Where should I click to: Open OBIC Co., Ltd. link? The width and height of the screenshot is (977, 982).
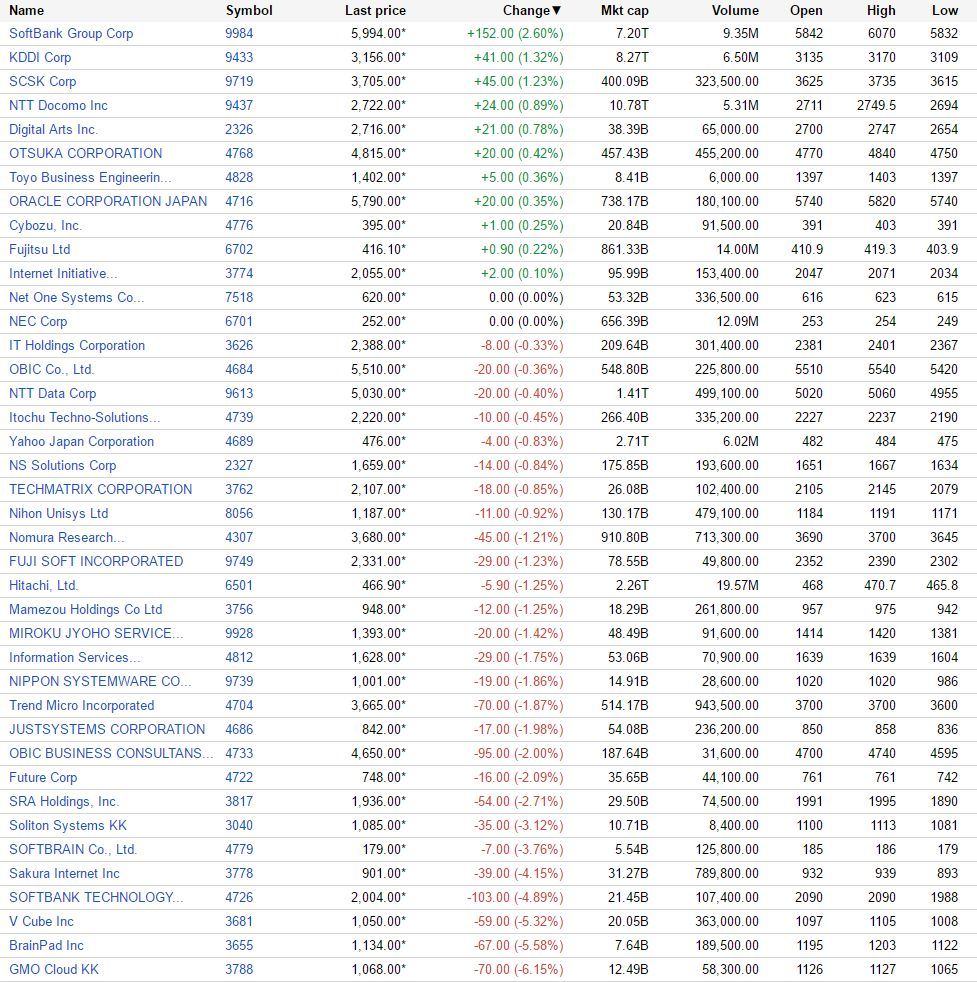pos(51,370)
